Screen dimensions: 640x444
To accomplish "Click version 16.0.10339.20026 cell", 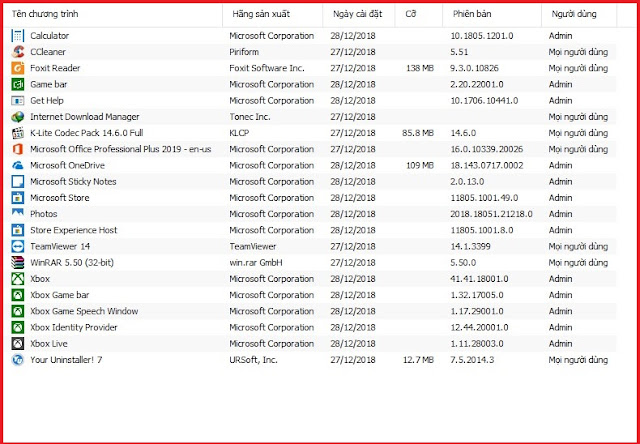I will click(487, 149).
